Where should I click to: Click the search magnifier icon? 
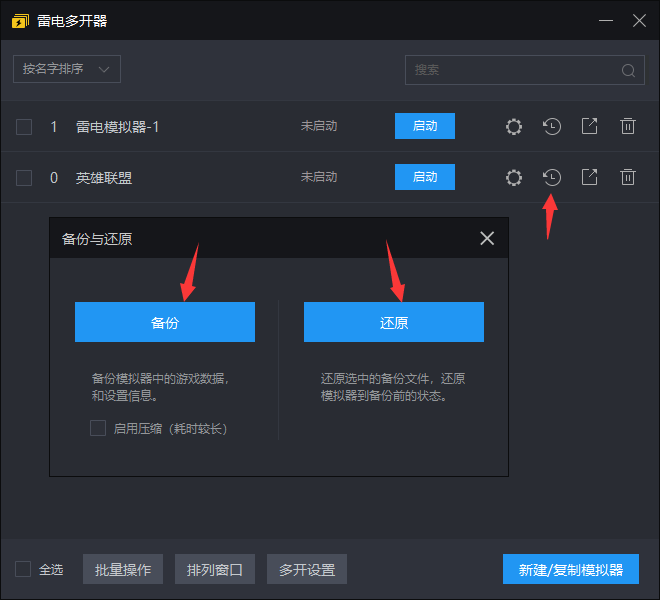tap(628, 70)
